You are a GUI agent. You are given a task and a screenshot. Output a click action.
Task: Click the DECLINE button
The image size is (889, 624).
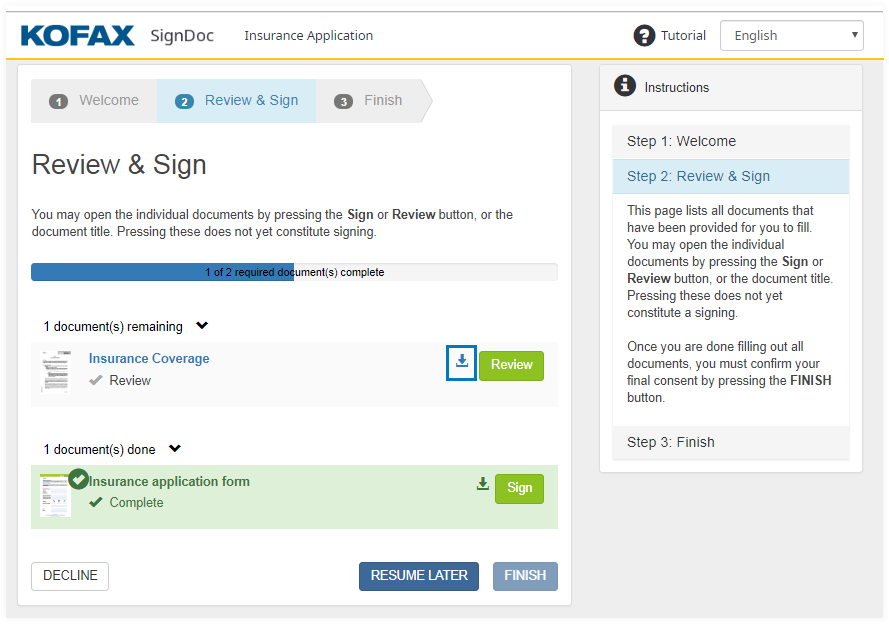pos(70,576)
